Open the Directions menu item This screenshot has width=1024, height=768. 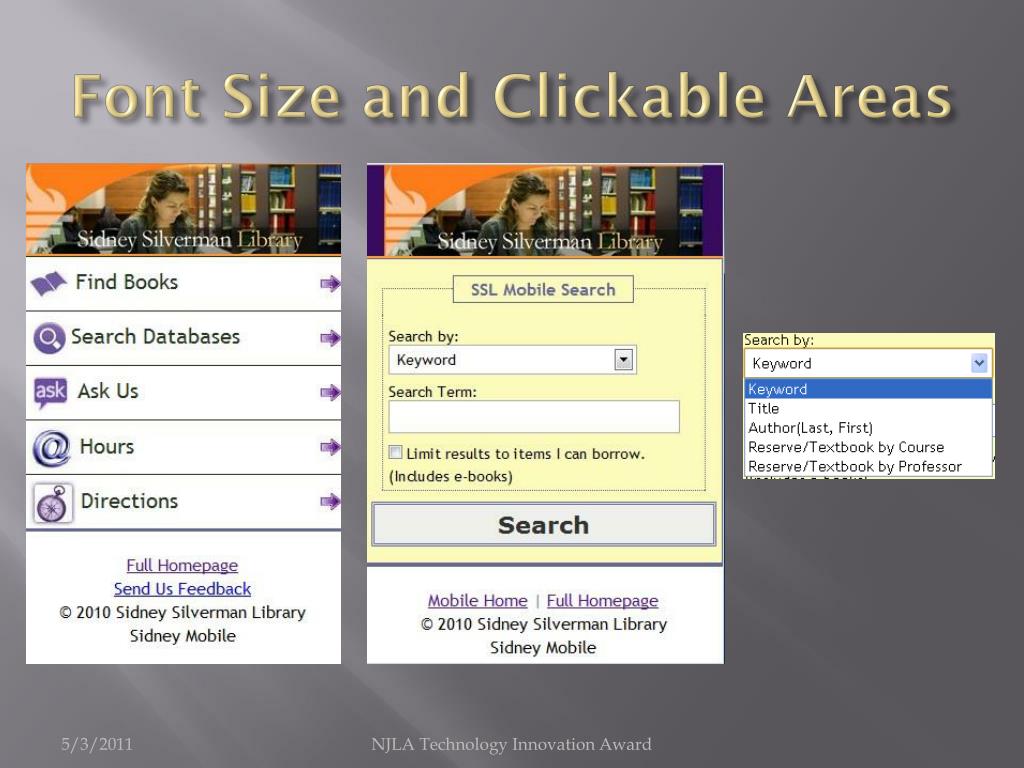pyautogui.click(x=184, y=502)
